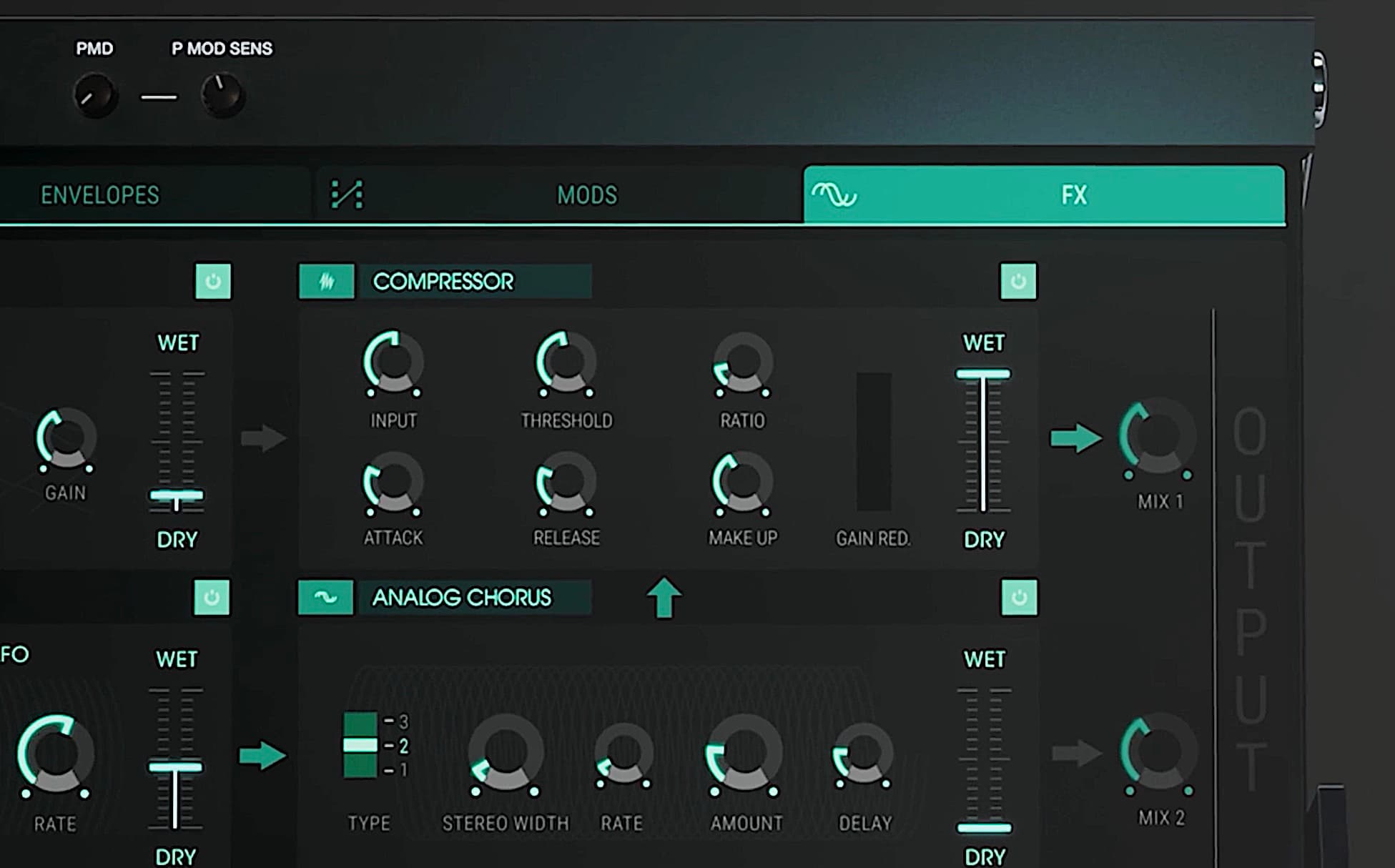Toggle the Compressor power button
Viewport: 1395px width, 868px height.
tap(1018, 281)
